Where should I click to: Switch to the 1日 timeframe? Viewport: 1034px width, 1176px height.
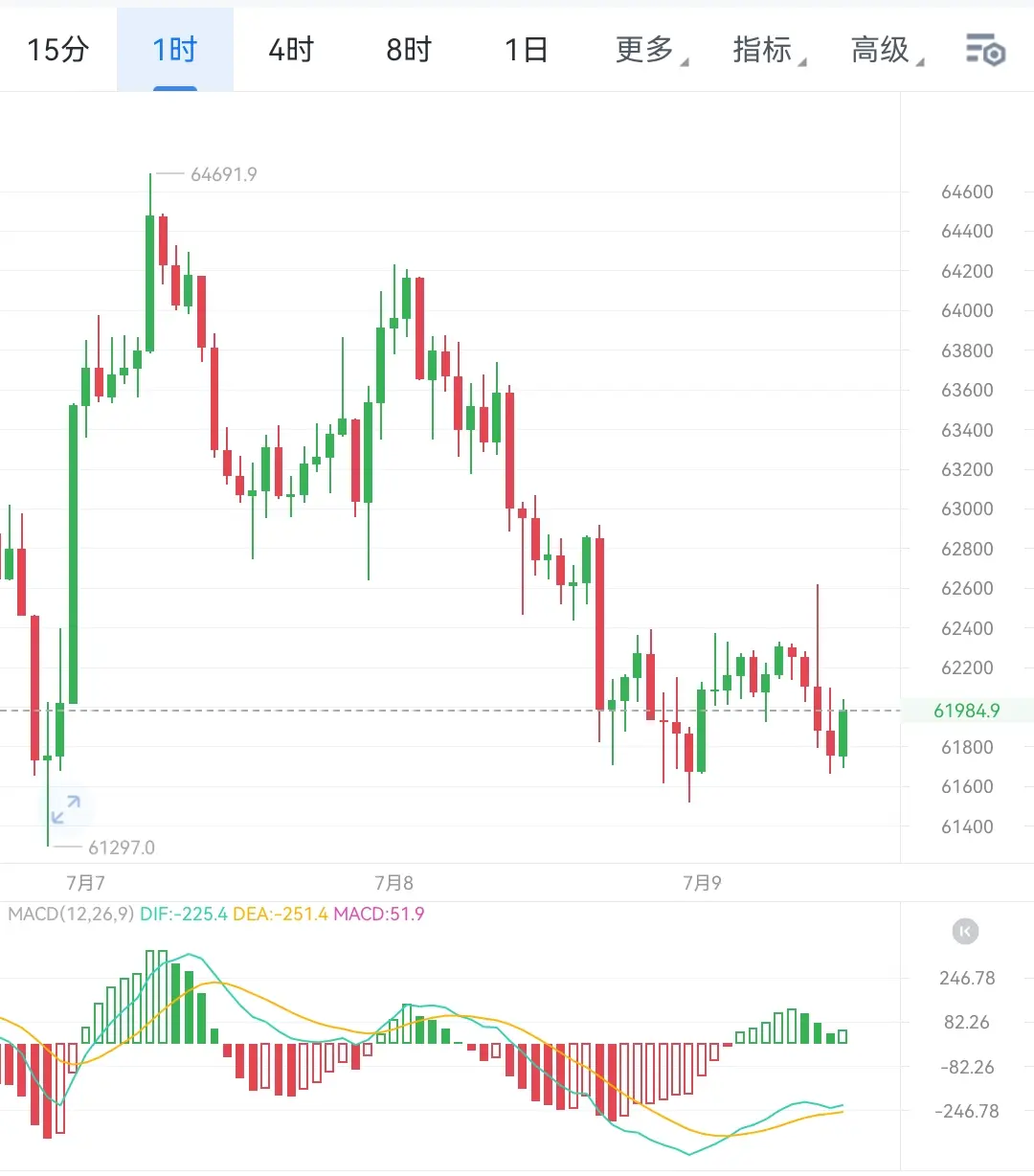526,50
